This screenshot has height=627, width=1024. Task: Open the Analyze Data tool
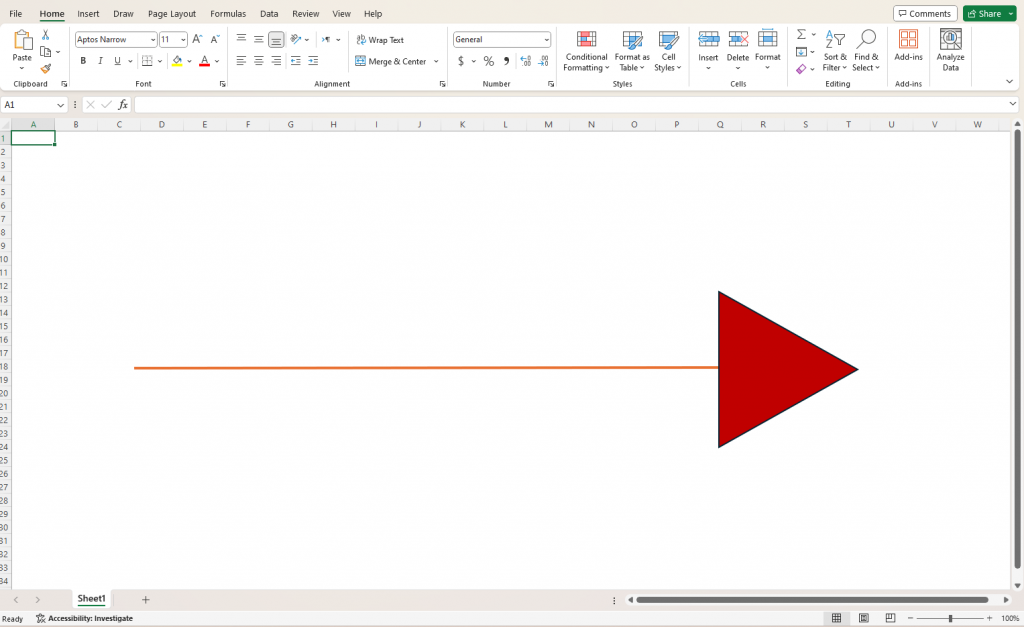950,50
